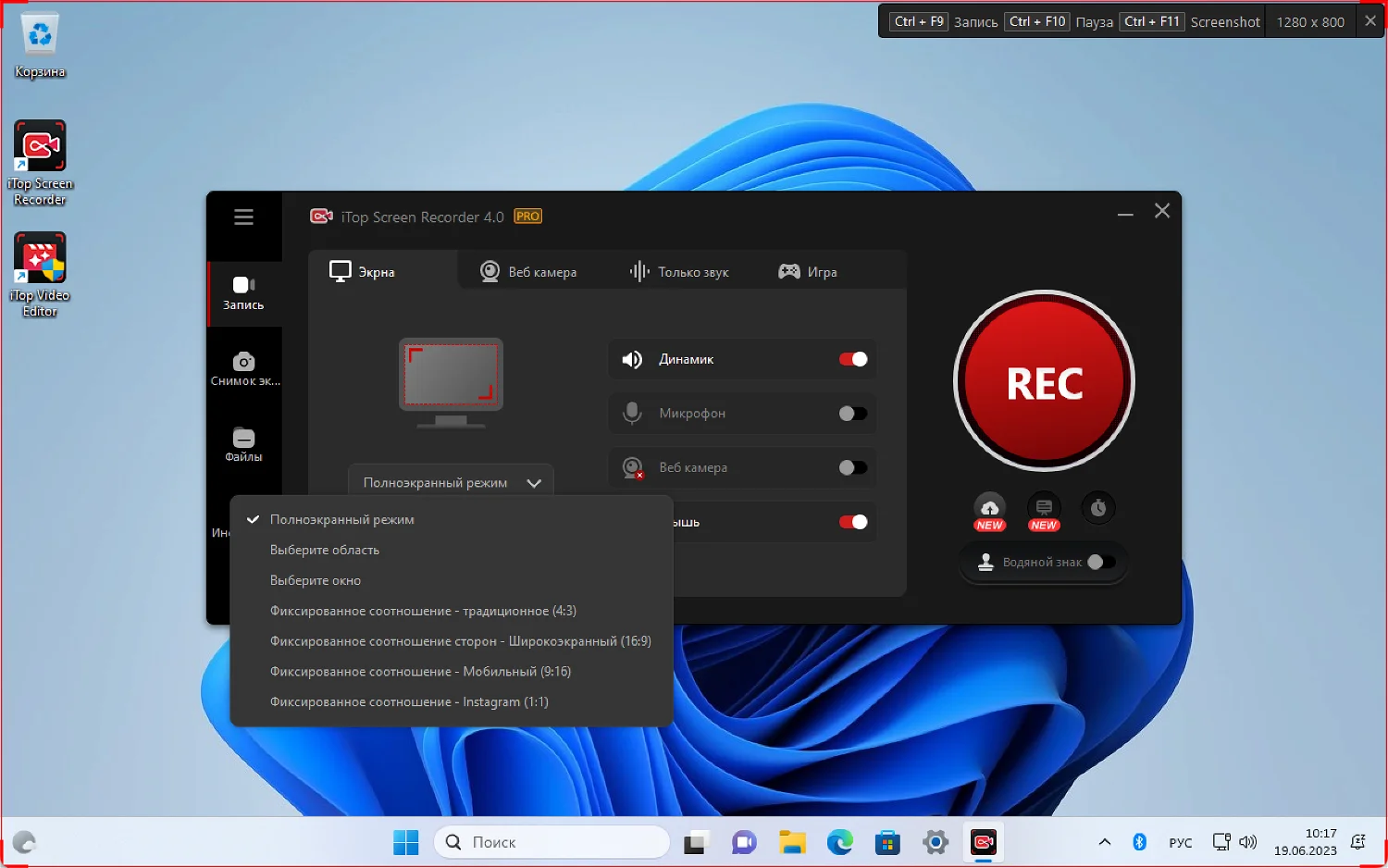
Task: Collapse the Полноэкранный режим dropdown
Action: click(x=451, y=482)
